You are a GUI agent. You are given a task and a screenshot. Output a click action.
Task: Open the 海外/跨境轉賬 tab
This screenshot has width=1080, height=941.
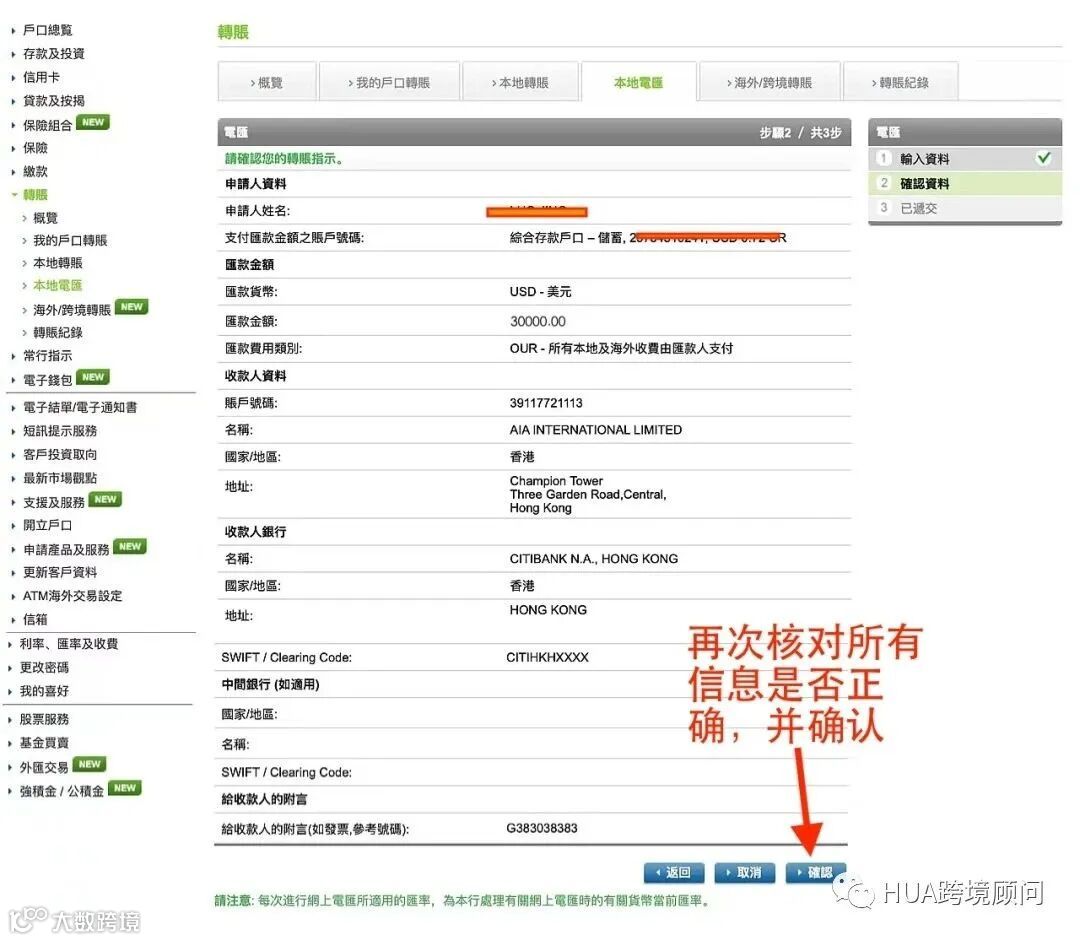point(769,83)
